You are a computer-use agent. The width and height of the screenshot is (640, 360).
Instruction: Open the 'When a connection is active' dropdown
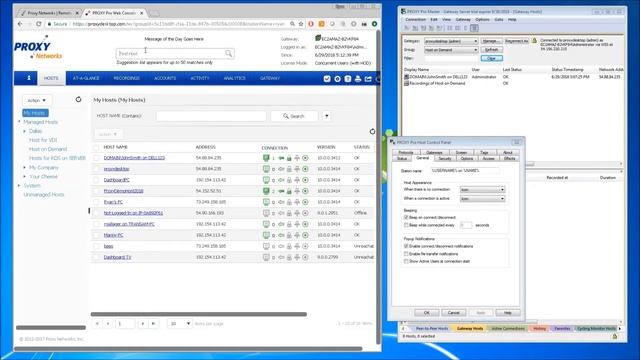[x=482, y=199]
